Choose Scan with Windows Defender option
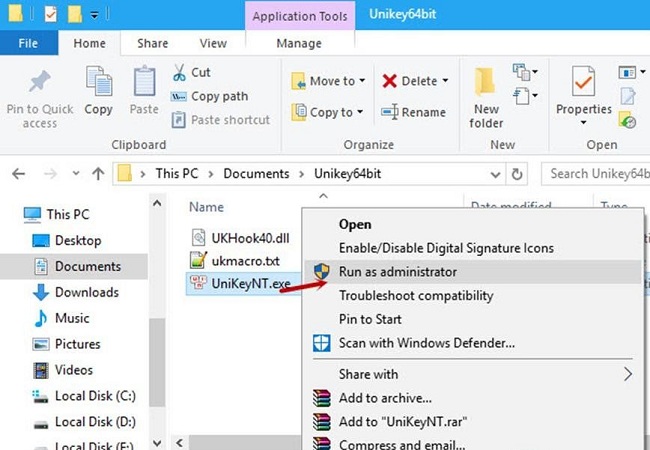 pos(426,343)
